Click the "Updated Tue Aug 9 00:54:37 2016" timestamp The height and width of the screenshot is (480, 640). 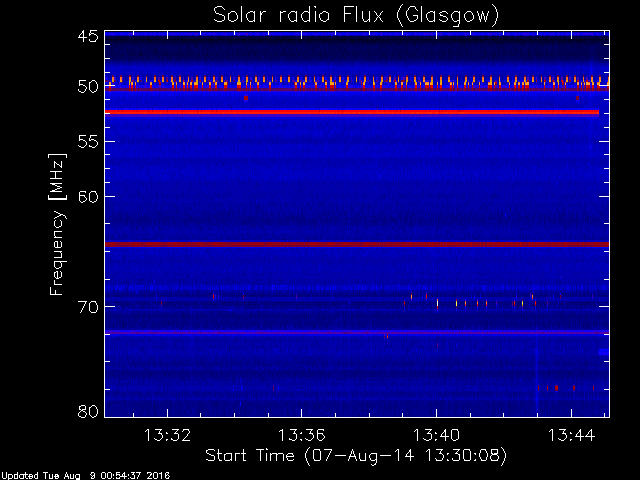pyautogui.click(x=85, y=476)
